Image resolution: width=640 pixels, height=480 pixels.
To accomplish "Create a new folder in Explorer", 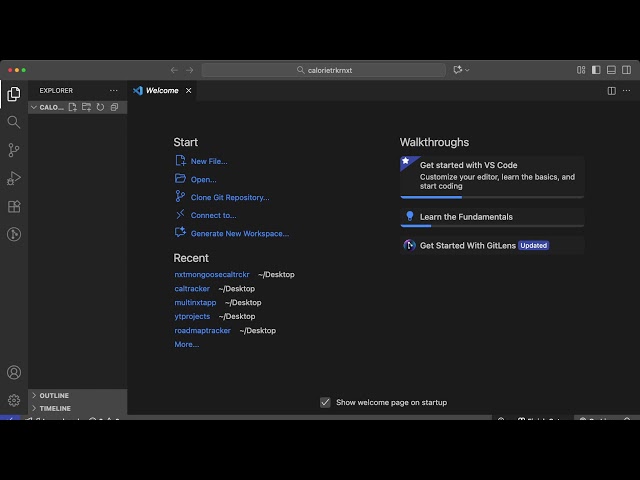I will (x=87, y=107).
